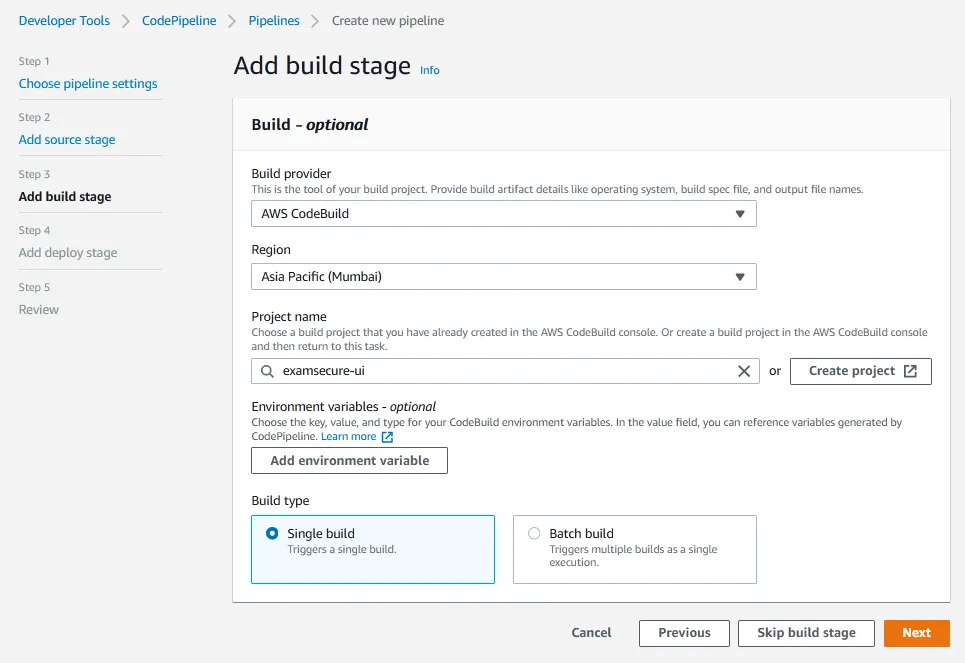Open the CodePipeline breadcrumb link
Viewport: 965px width, 663px height.
pyautogui.click(x=179, y=21)
